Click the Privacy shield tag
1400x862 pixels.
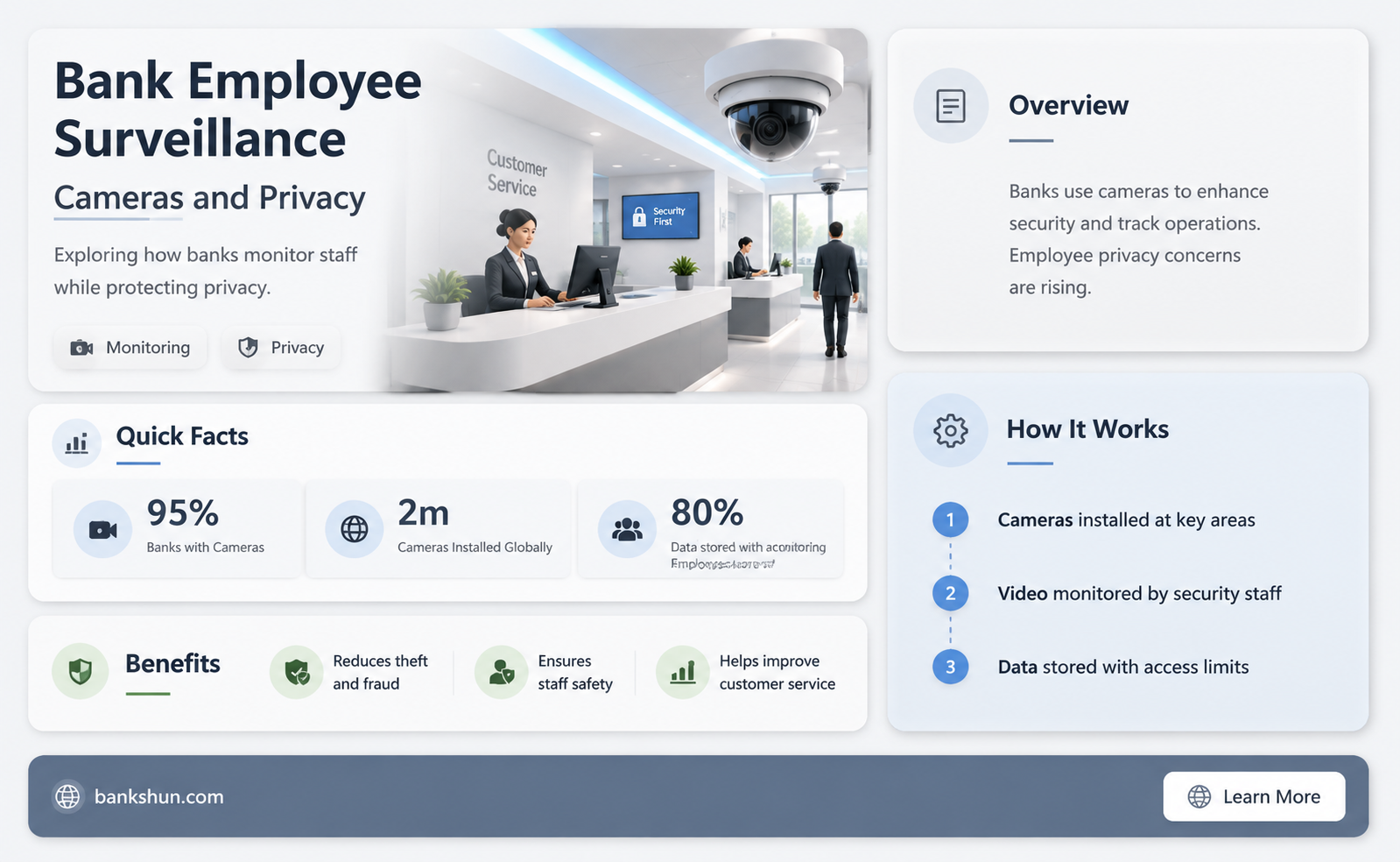(x=281, y=348)
